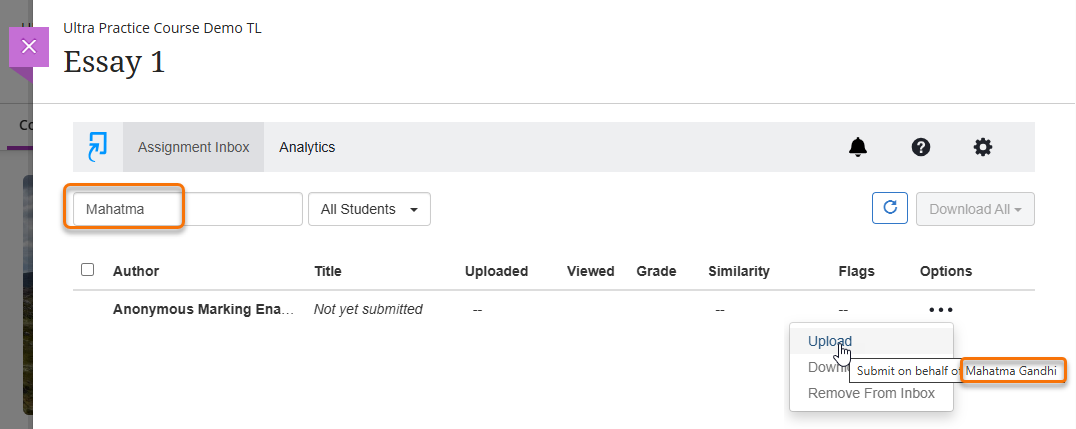The width and height of the screenshot is (1076, 429).
Task: Sort by the Grade column header
Action: [656, 271]
